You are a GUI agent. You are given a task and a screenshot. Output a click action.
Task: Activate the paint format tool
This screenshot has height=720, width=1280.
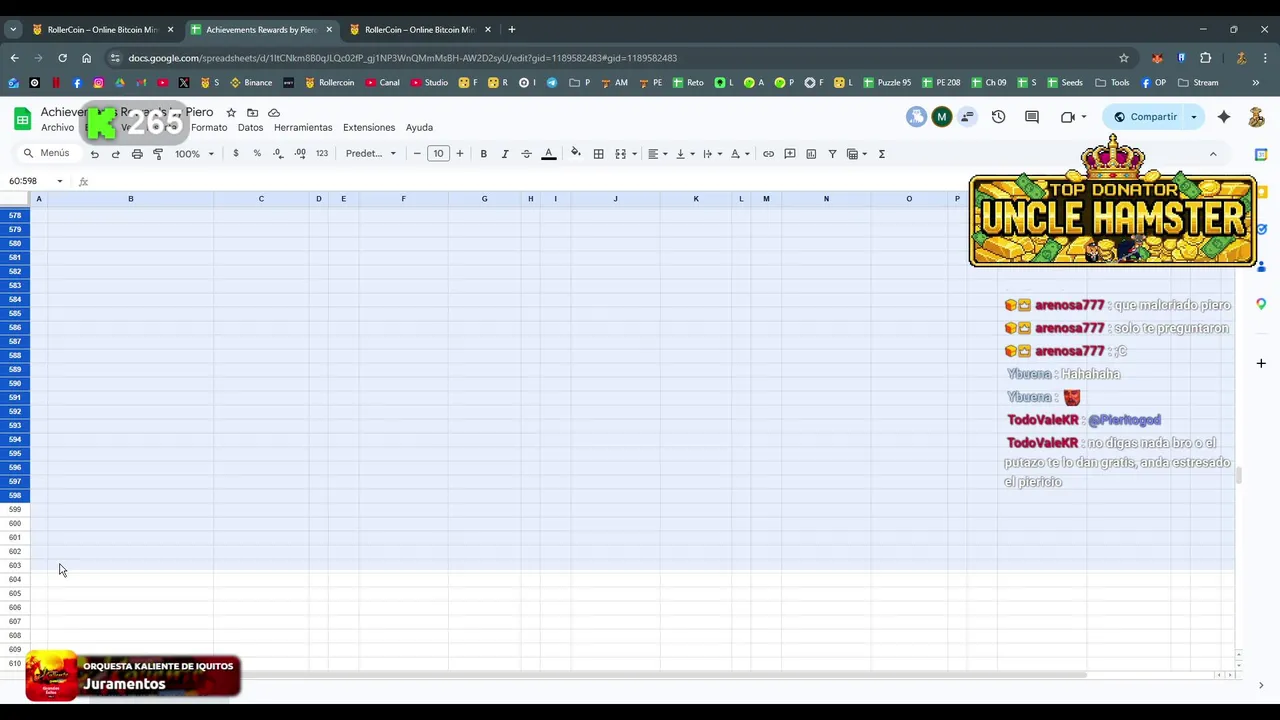pyautogui.click(x=158, y=154)
